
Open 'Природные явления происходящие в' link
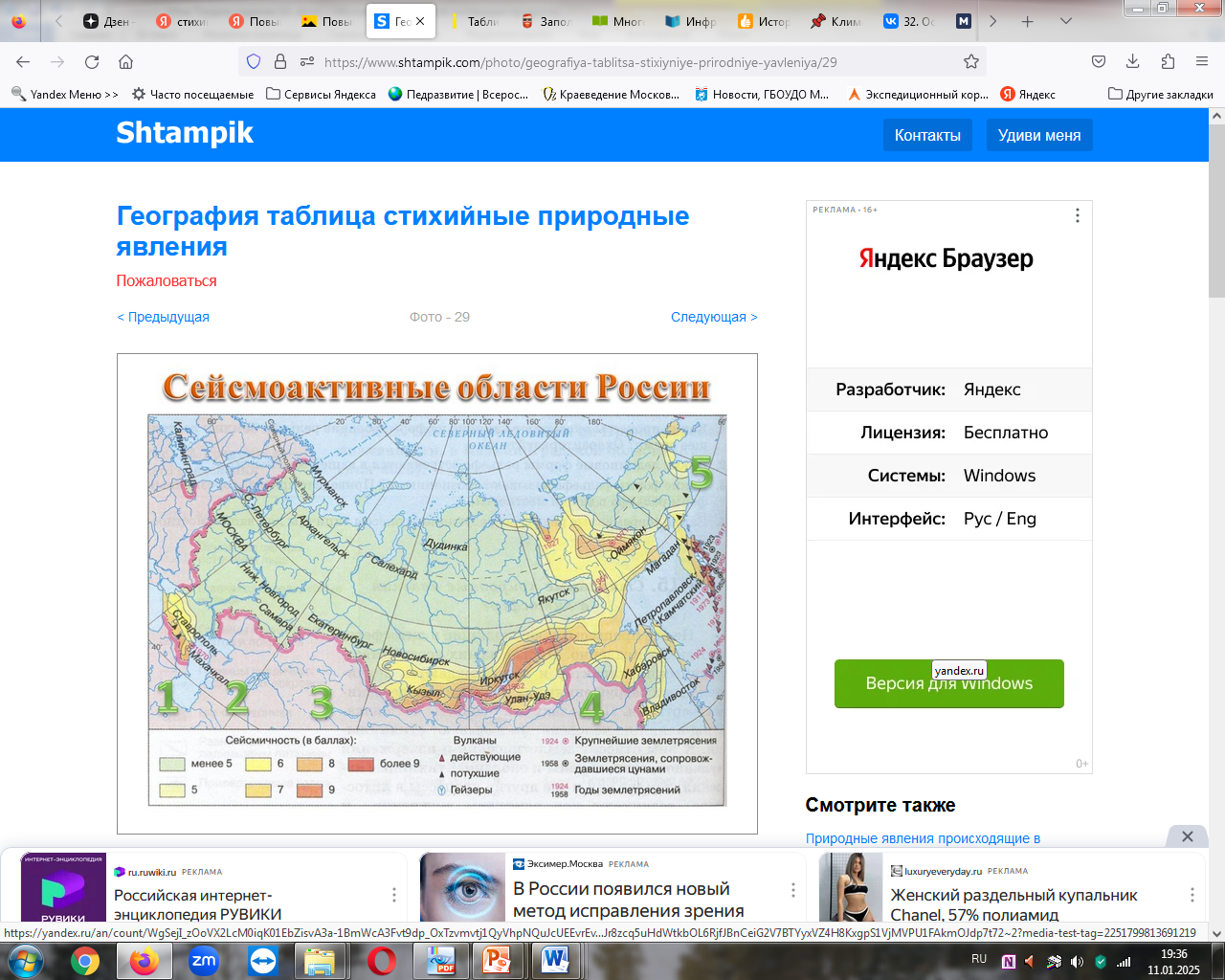click(x=923, y=838)
